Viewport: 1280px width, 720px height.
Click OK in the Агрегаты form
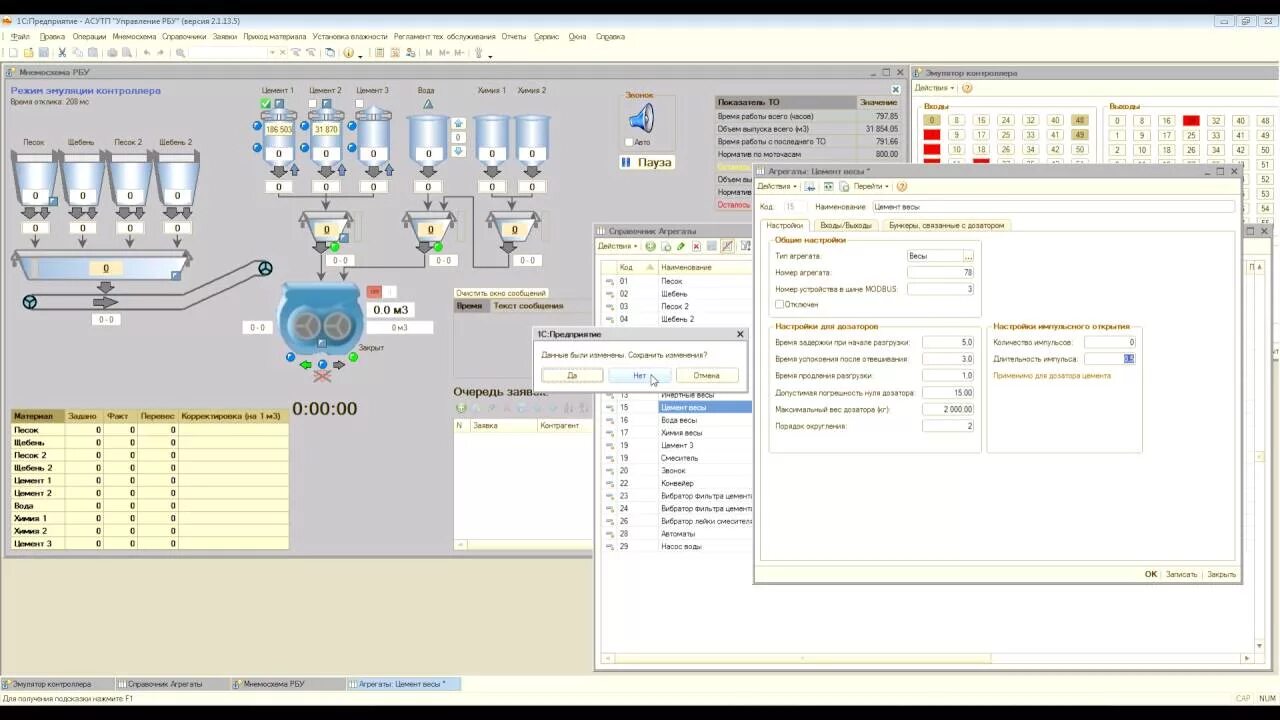(1151, 574)
